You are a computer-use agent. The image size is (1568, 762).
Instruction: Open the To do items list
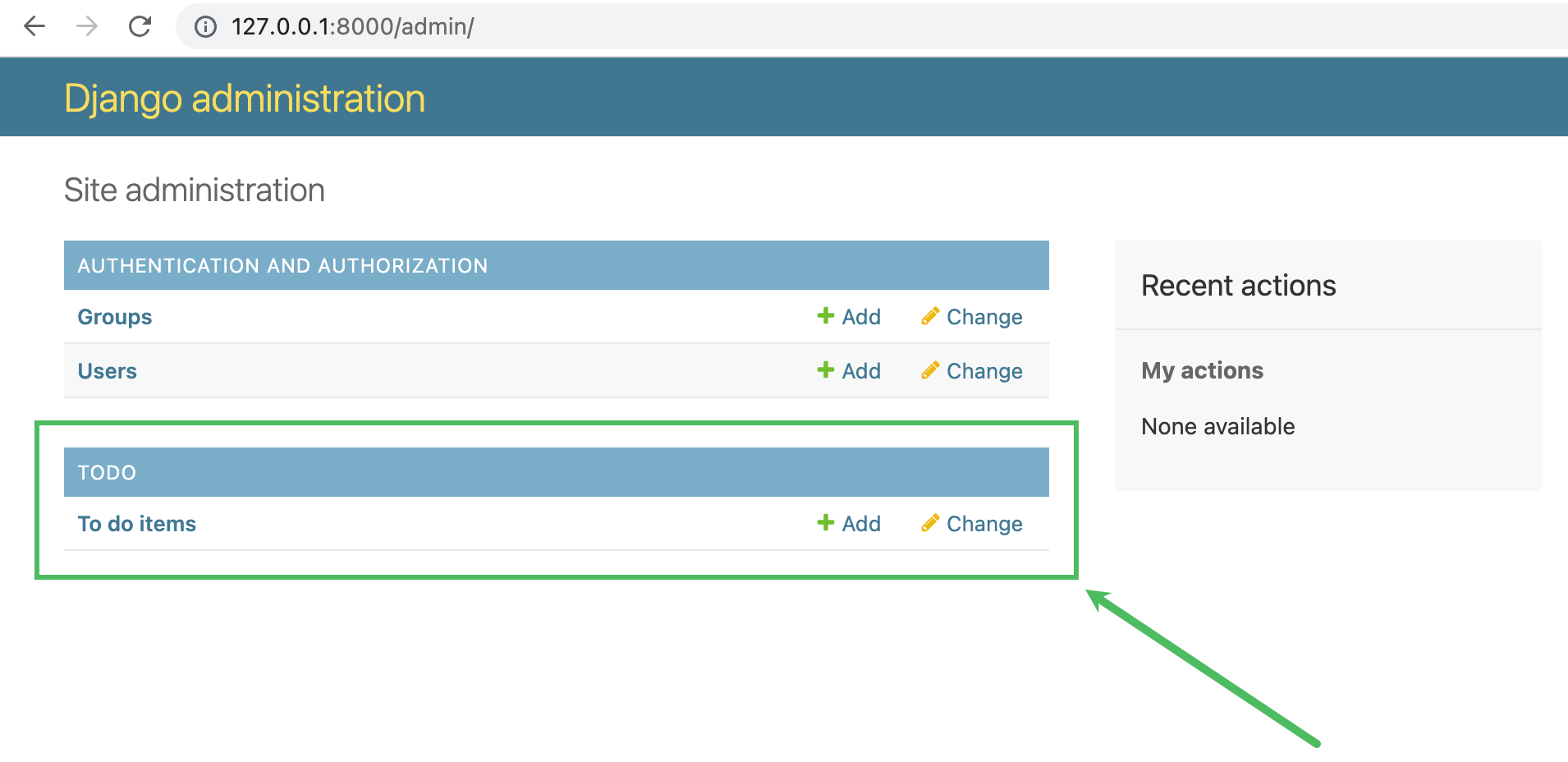[137, 523]
